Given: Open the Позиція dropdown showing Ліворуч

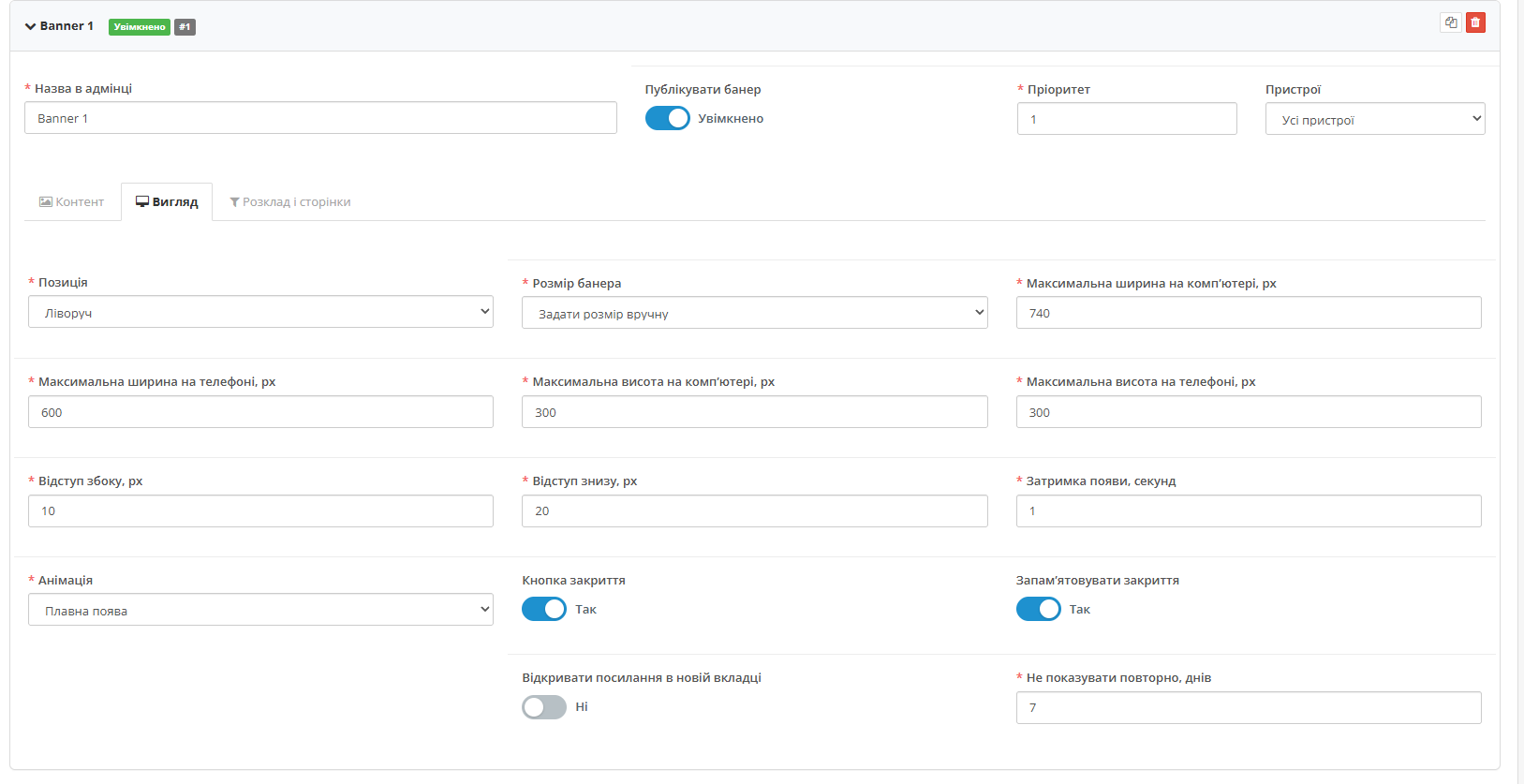Looking at the screenshot, I should point(260,312).
